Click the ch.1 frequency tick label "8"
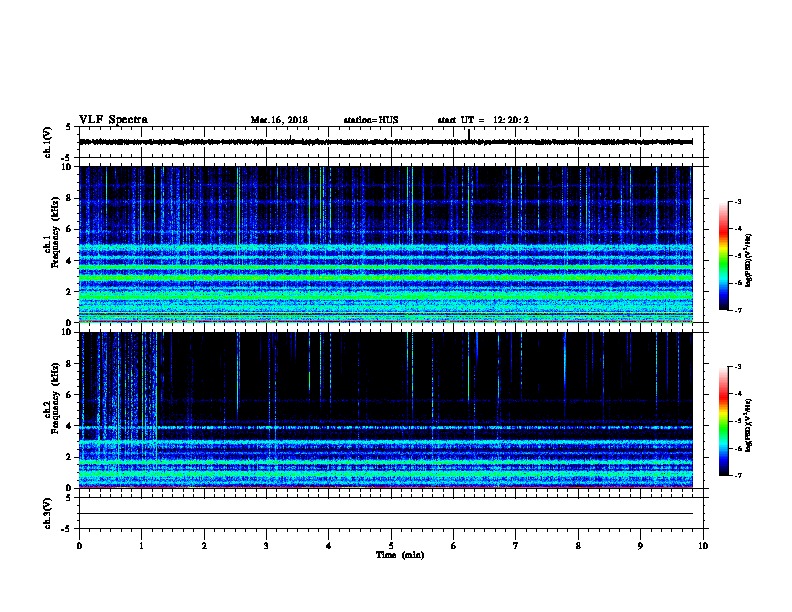This screenshot has width=792, height=612. (x=69, y=198)
